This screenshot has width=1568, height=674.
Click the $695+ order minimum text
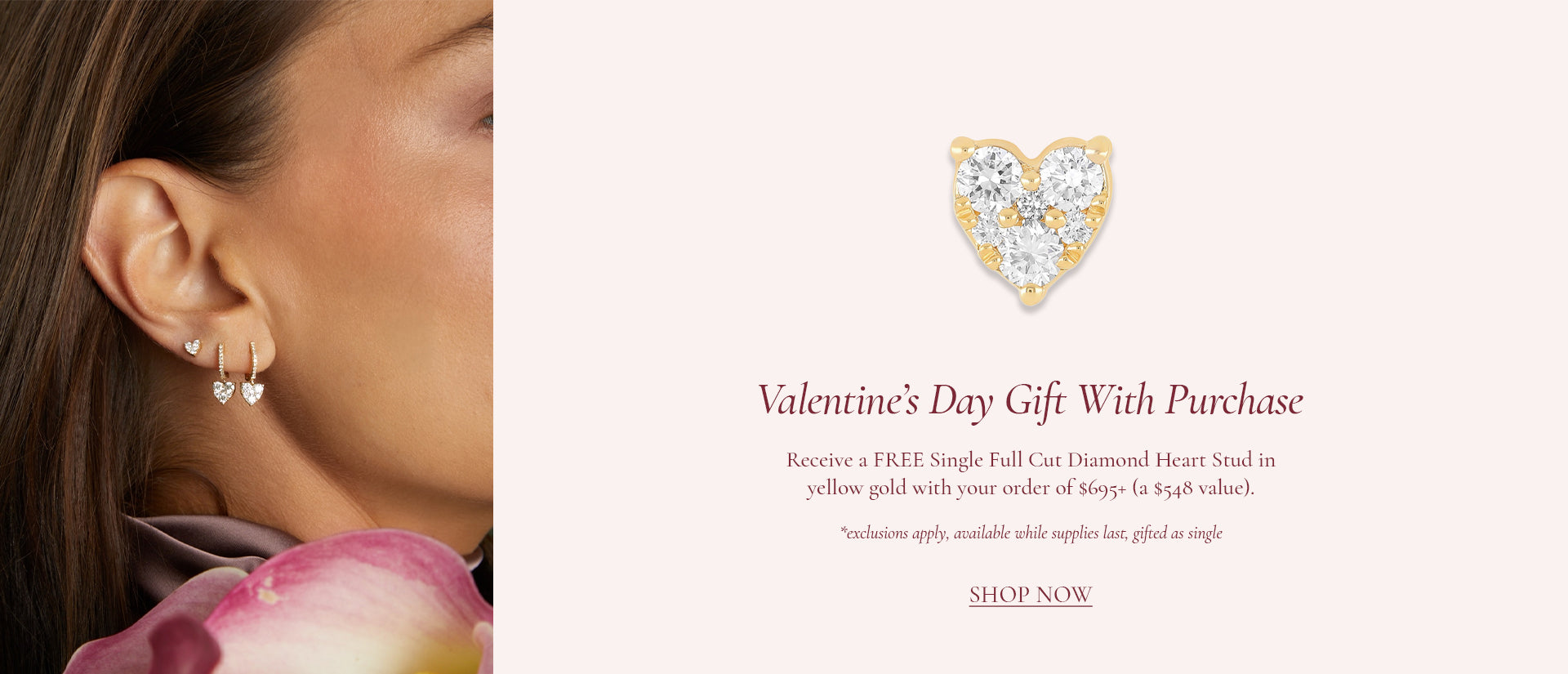[x=1102, y=489]
